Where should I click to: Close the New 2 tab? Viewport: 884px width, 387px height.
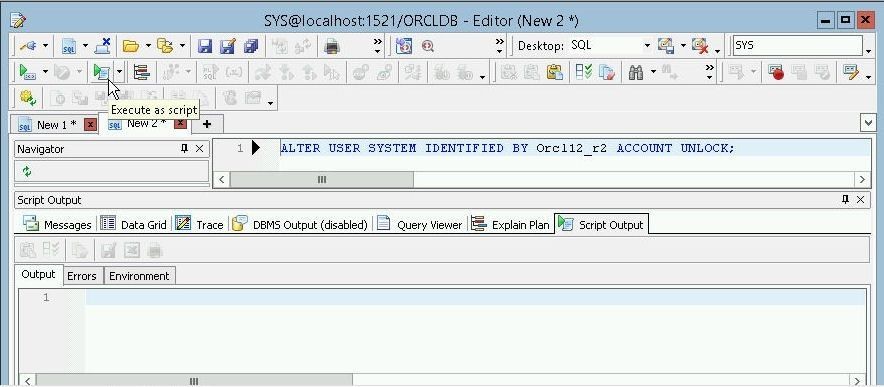pos(180,123)
